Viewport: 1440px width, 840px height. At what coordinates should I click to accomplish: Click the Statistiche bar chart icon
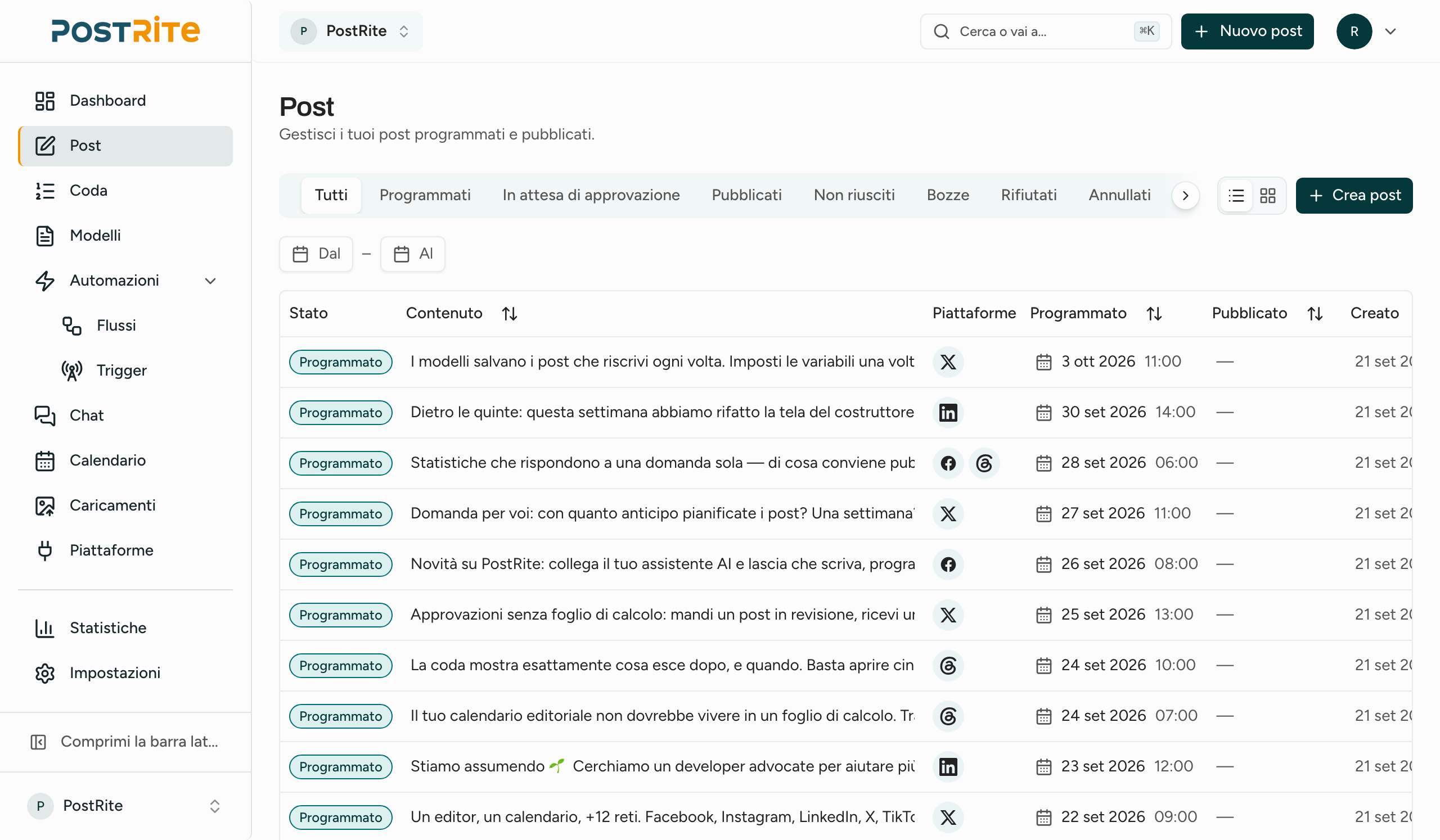click(x=44, y=628)
